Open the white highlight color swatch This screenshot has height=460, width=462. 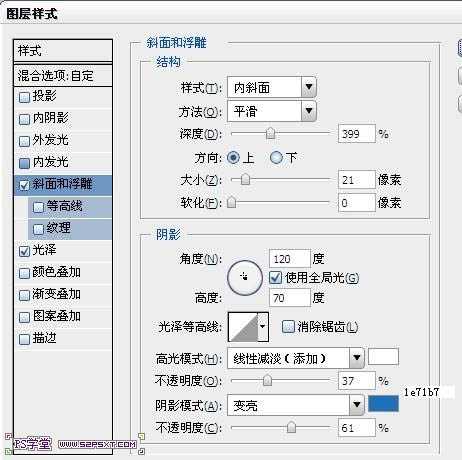tap(383, 357)
